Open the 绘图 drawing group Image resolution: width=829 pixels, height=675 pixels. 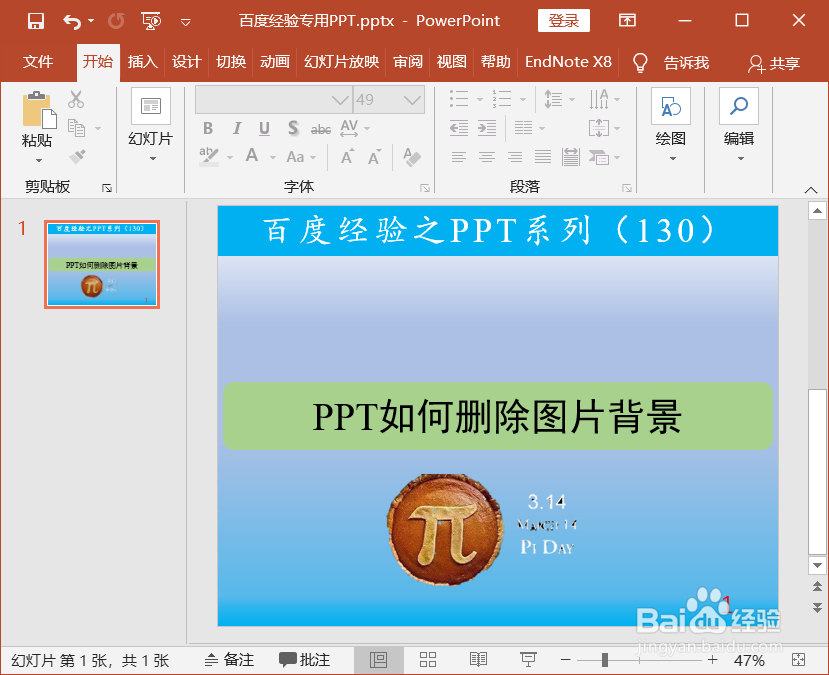[x=671, y=126]
